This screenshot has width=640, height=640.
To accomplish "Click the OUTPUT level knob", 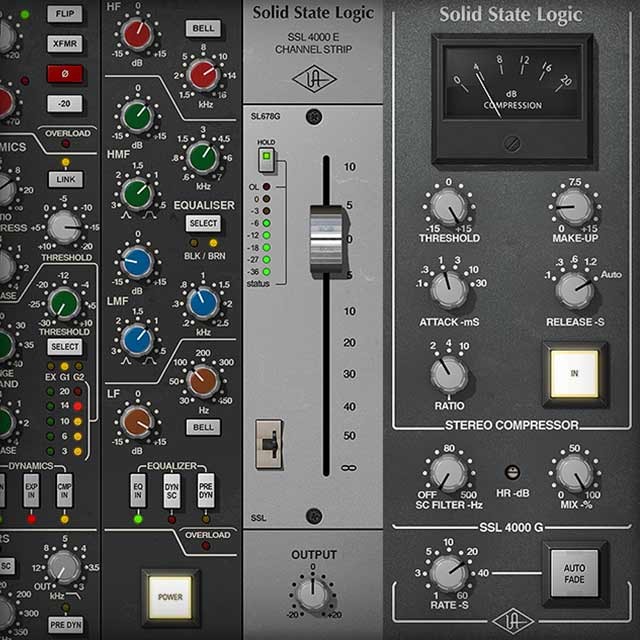I will click(x=312, y=596).
